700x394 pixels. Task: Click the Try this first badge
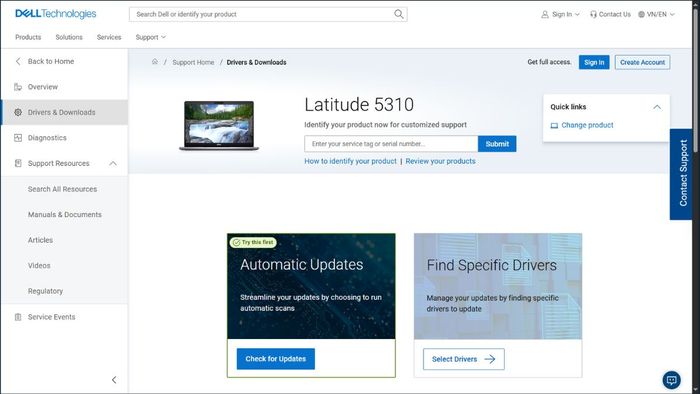(x=253, y=242)
